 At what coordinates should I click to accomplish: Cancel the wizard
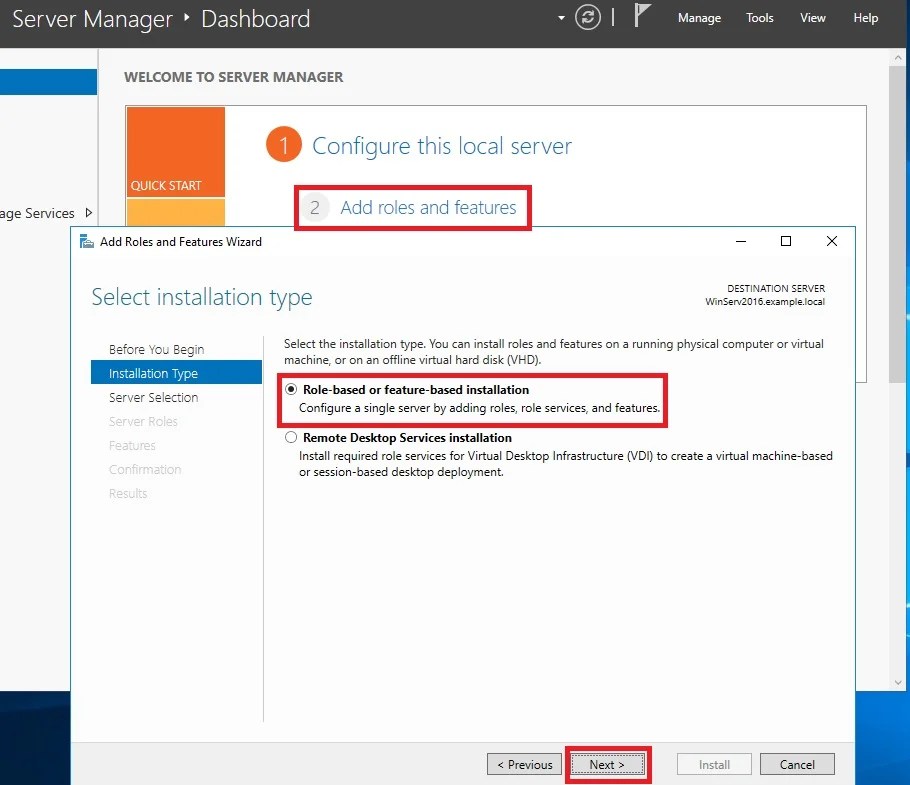point(797,763)
